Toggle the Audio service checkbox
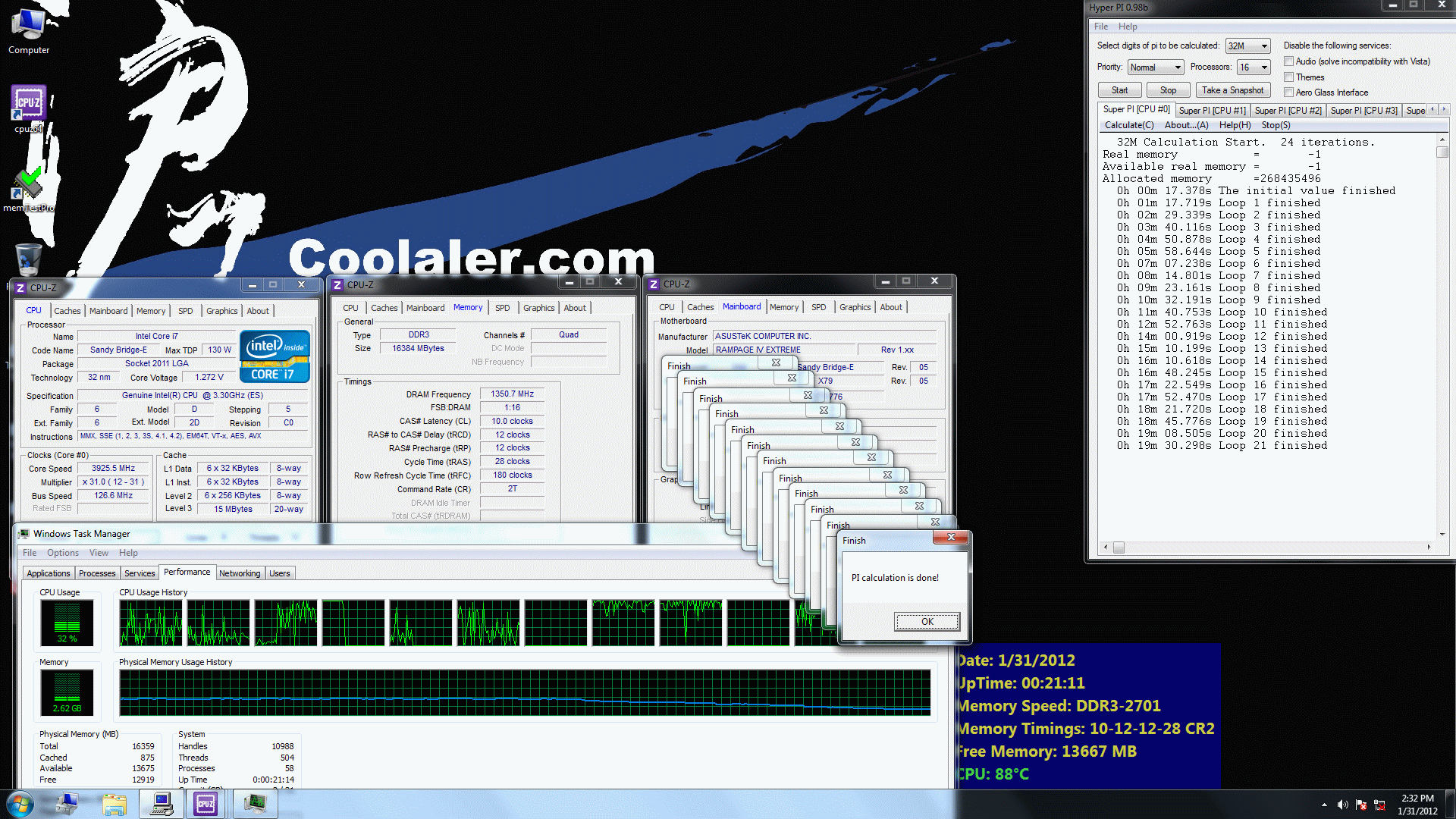Viewport: 1456px width, 819px height. click(x=1288, y=61)
